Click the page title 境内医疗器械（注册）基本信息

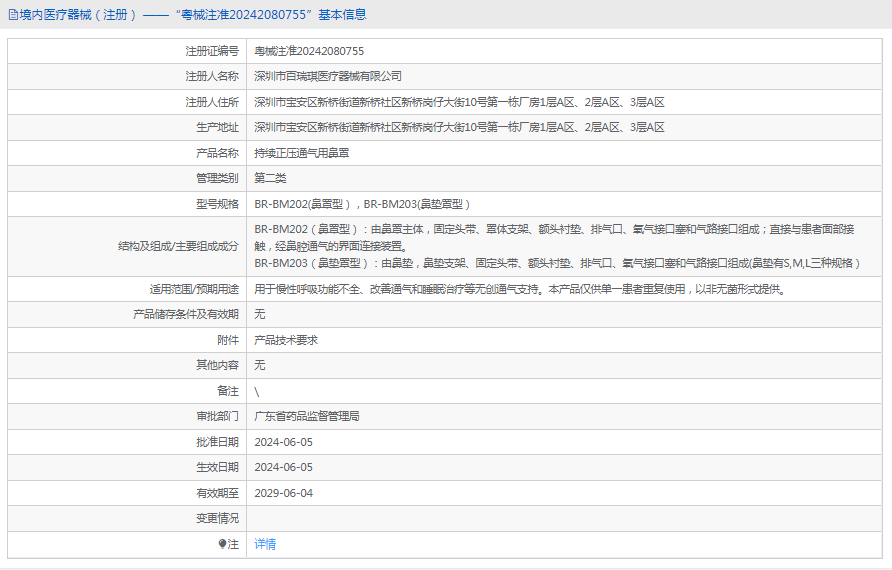pos(192,15)
